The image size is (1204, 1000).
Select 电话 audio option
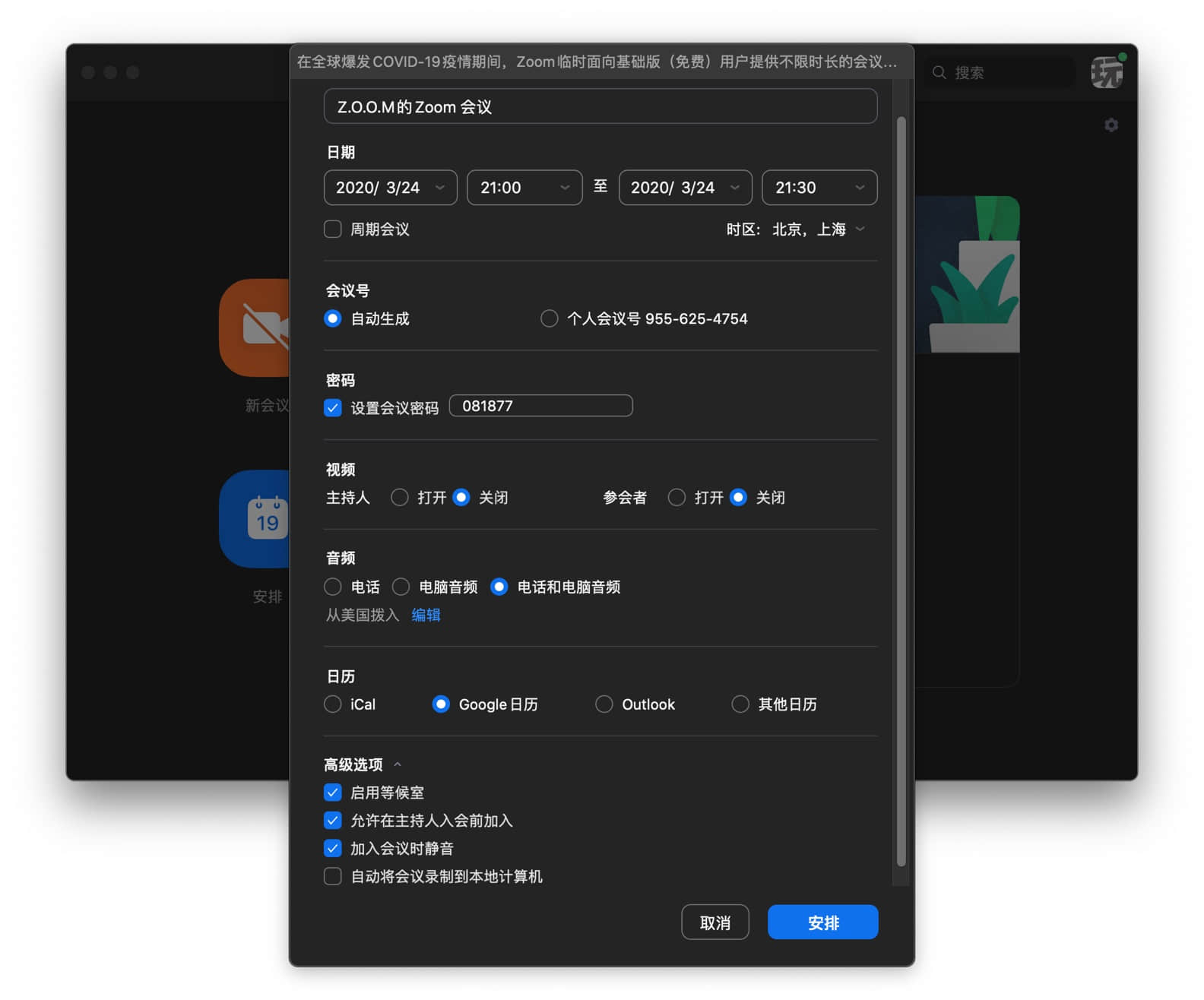pyautogui.click(x=333, y=587)
